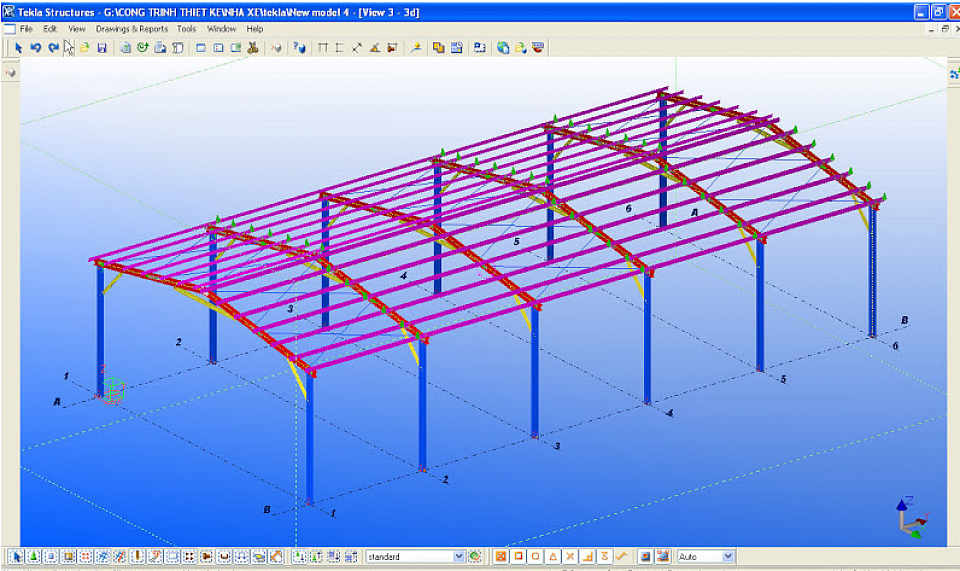Open the Drawings & Reports menu
Viewport: 960px width, 571px height.
tap(131, 29)
